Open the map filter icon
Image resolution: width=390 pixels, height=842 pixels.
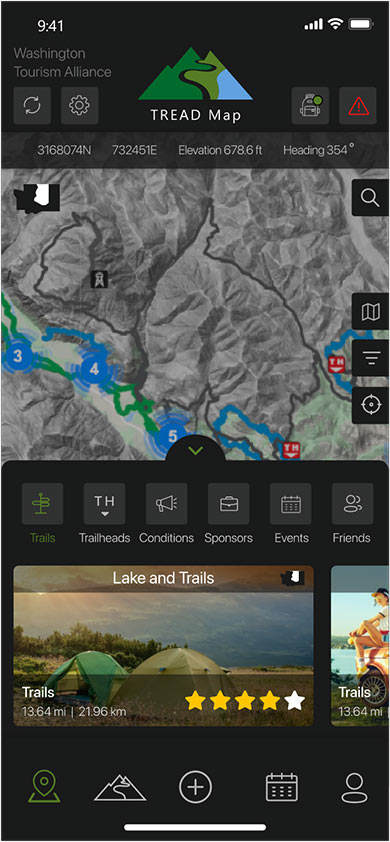pos(370,358)
